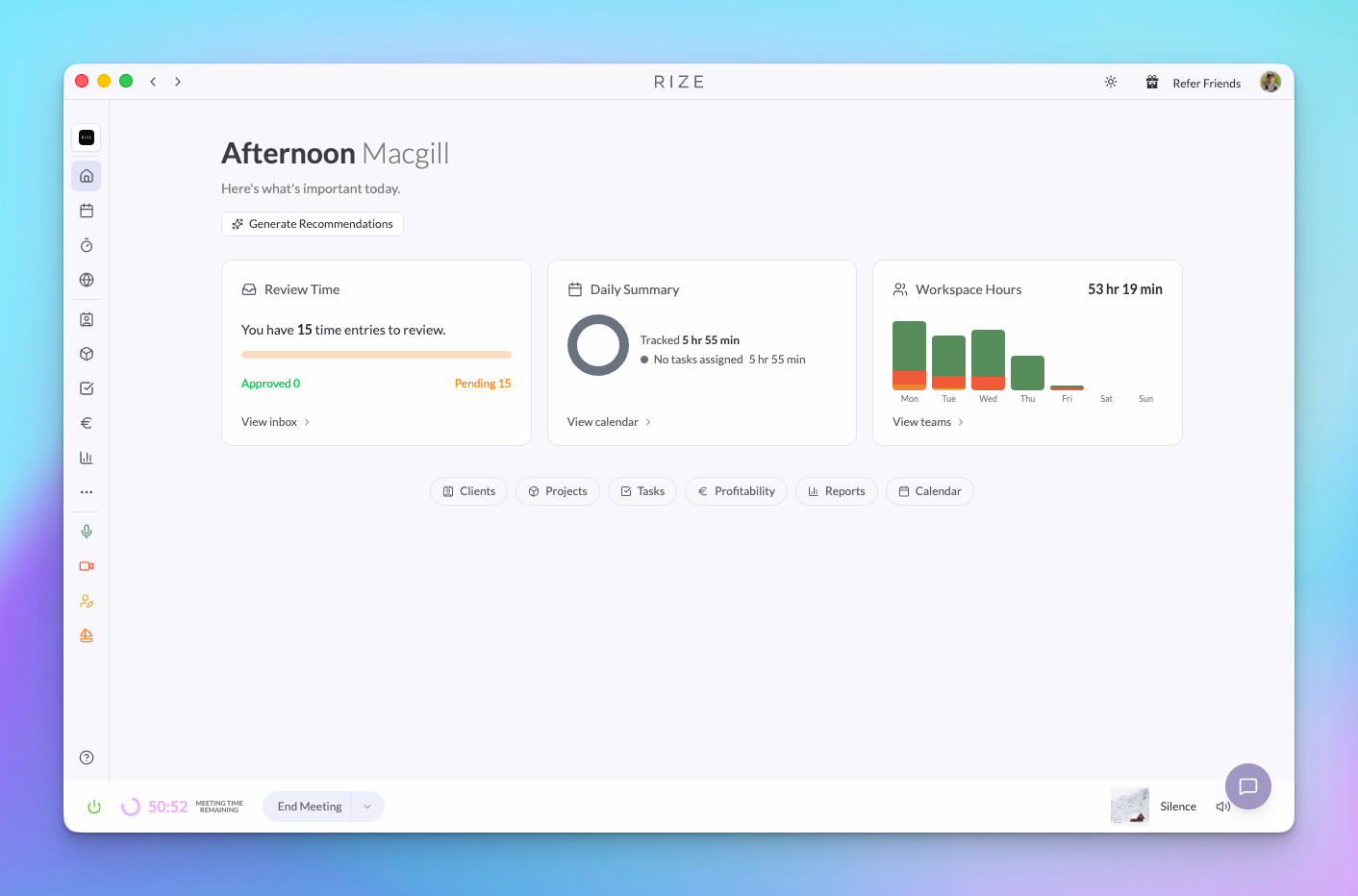This screenshot has height=896, width=1358.
Task: Open the calendar icon in sidebar
Action: 87,211
